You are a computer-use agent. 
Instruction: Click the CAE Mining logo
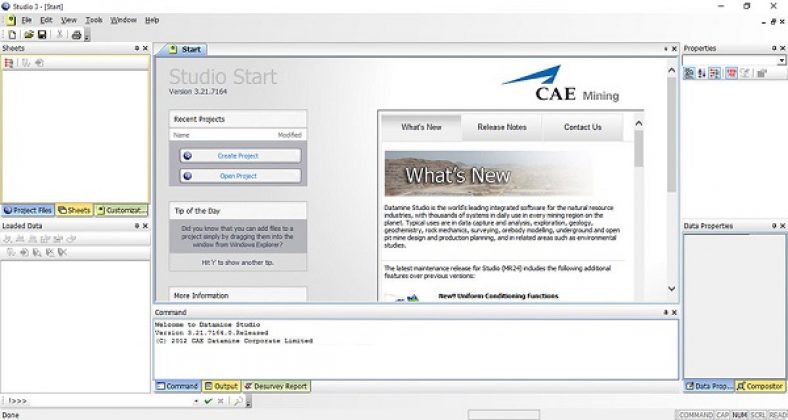coord(560,84)
